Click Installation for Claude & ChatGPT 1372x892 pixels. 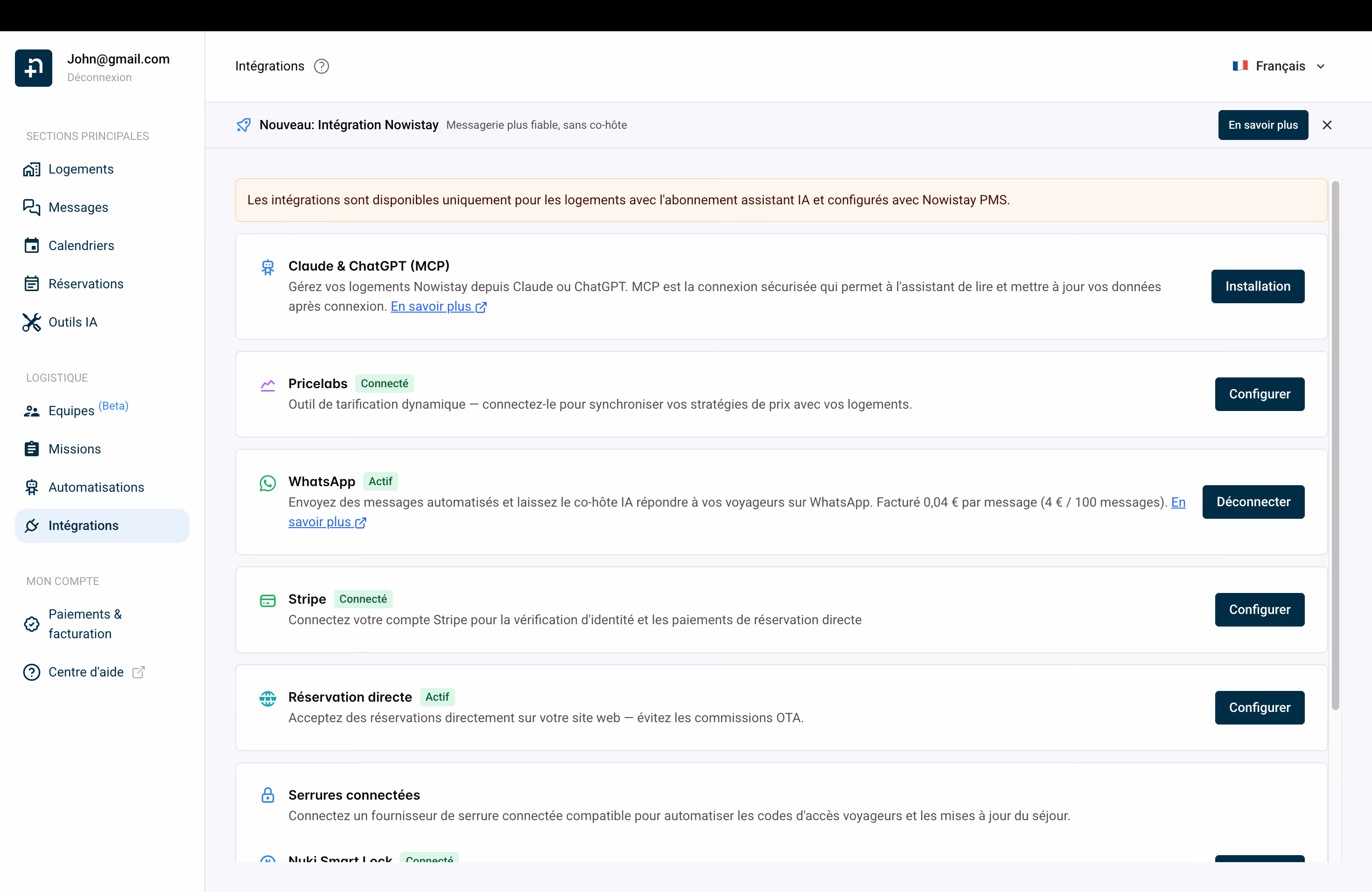point(1258,286)
